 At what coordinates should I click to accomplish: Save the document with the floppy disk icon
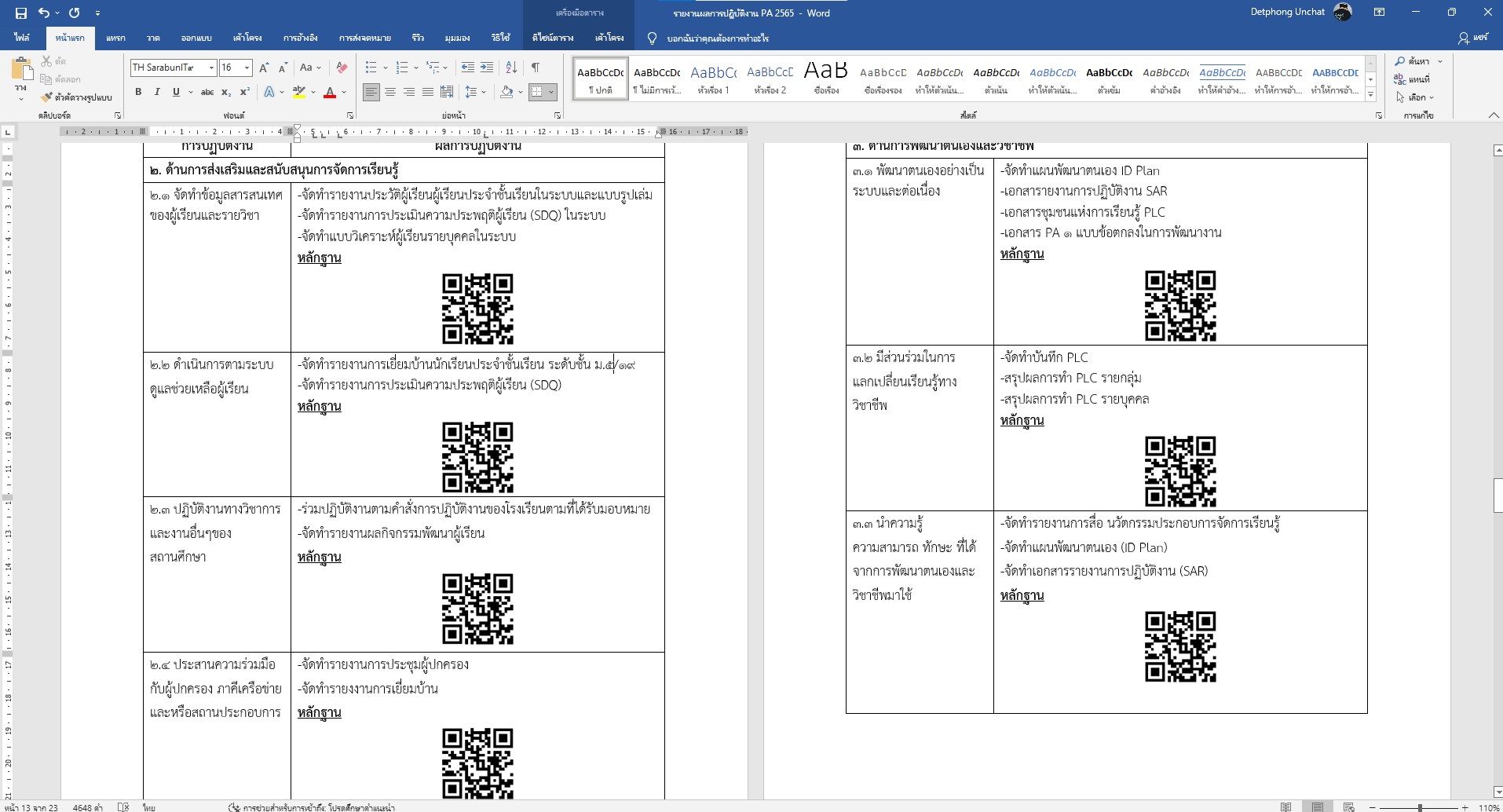pos(21,13)
